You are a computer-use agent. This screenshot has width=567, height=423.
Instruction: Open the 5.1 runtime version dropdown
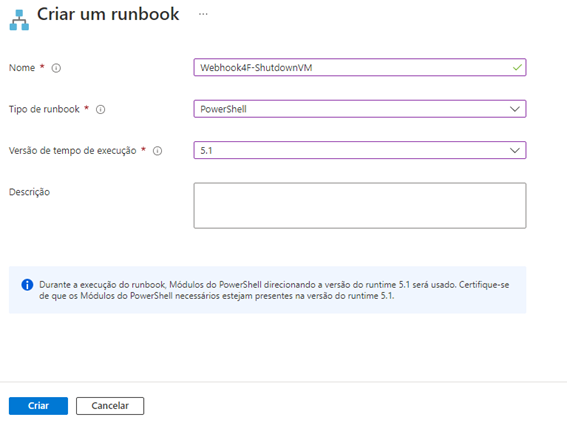point(360,150)
